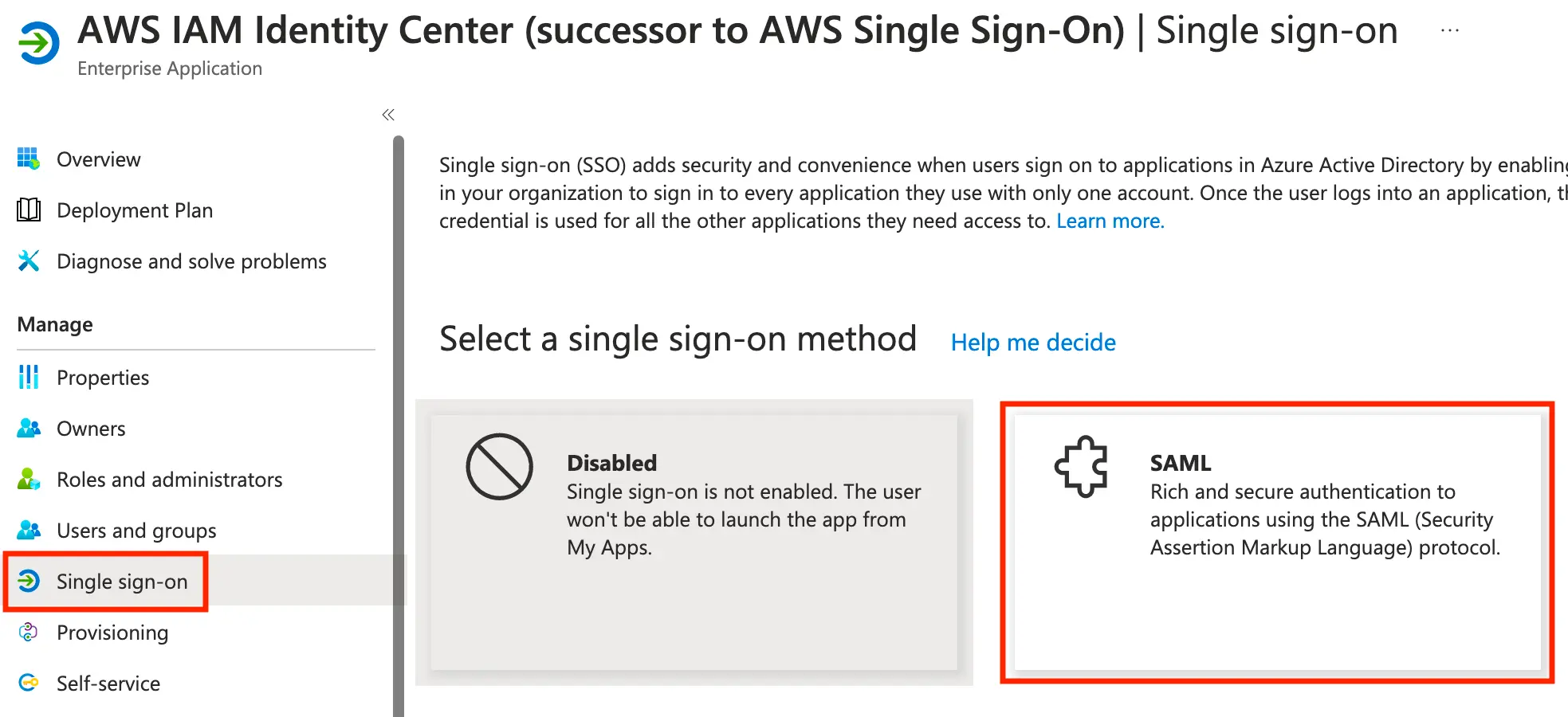Click the Users and groups icon
This screenshot has width=1568, height=717.
[x=29, y=530]
